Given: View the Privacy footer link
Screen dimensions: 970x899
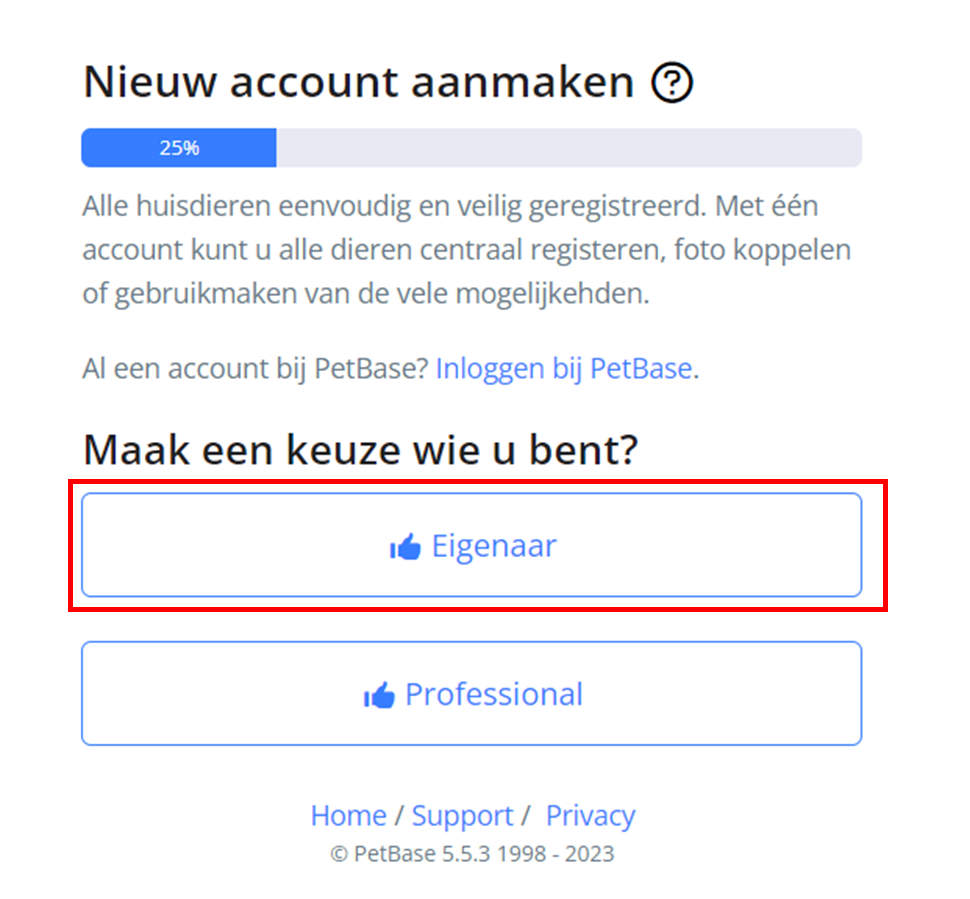Looking at the screenshot, I should (590, 815).
